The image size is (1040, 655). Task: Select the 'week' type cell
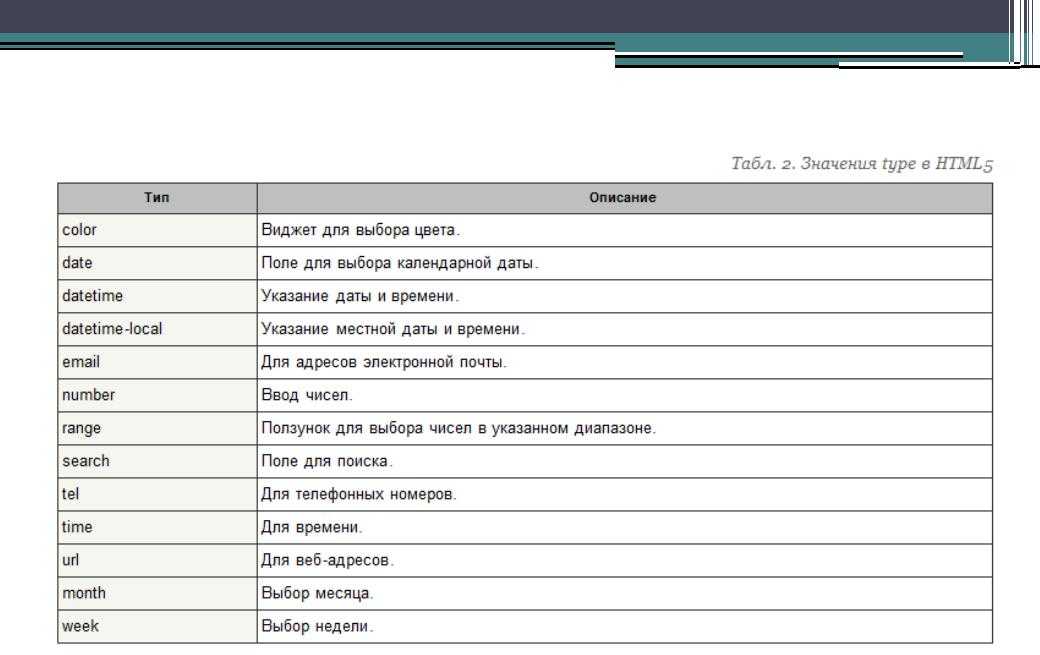pos(157,626)
